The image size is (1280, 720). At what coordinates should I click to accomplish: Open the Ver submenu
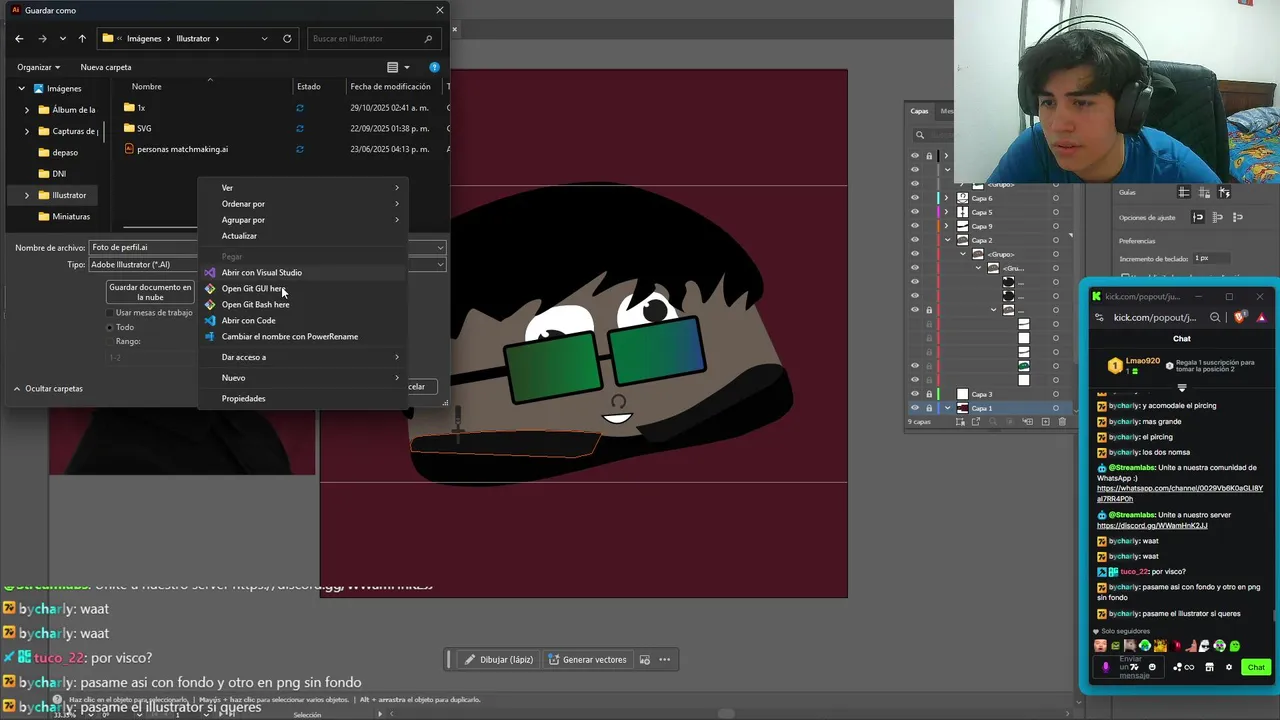pos(302,188)
